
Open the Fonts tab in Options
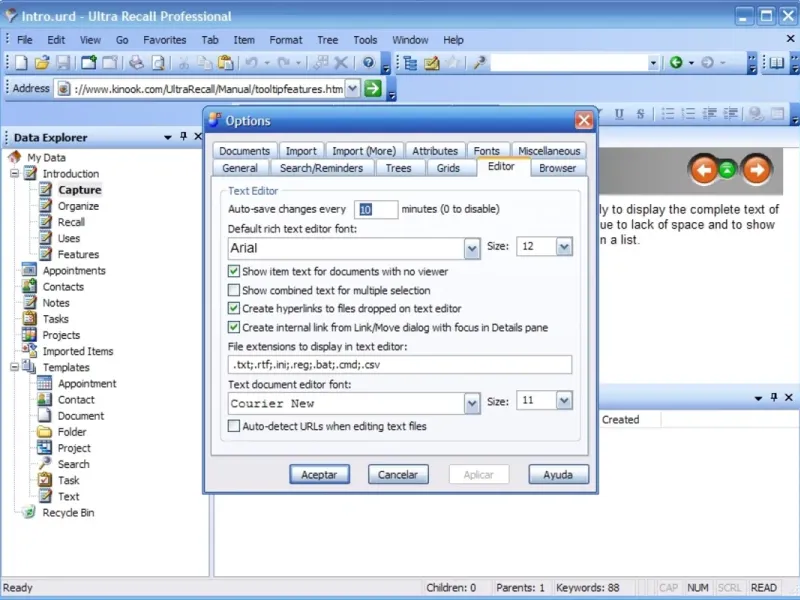pos(486,151)
